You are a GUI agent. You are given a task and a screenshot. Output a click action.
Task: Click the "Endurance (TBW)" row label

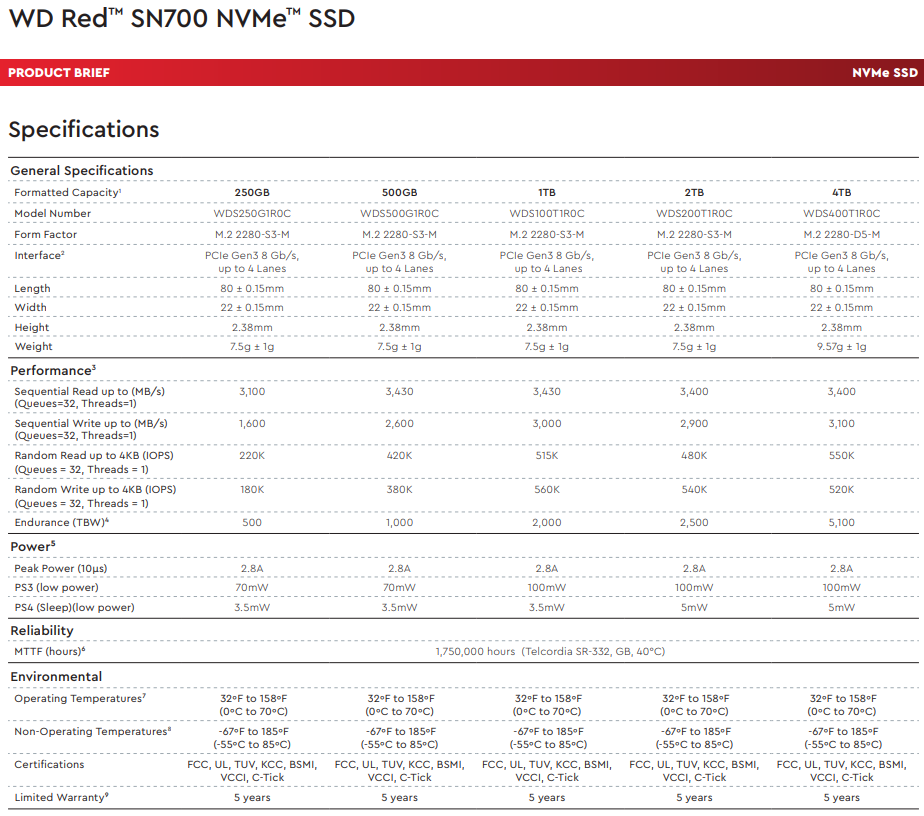(61, 522)
